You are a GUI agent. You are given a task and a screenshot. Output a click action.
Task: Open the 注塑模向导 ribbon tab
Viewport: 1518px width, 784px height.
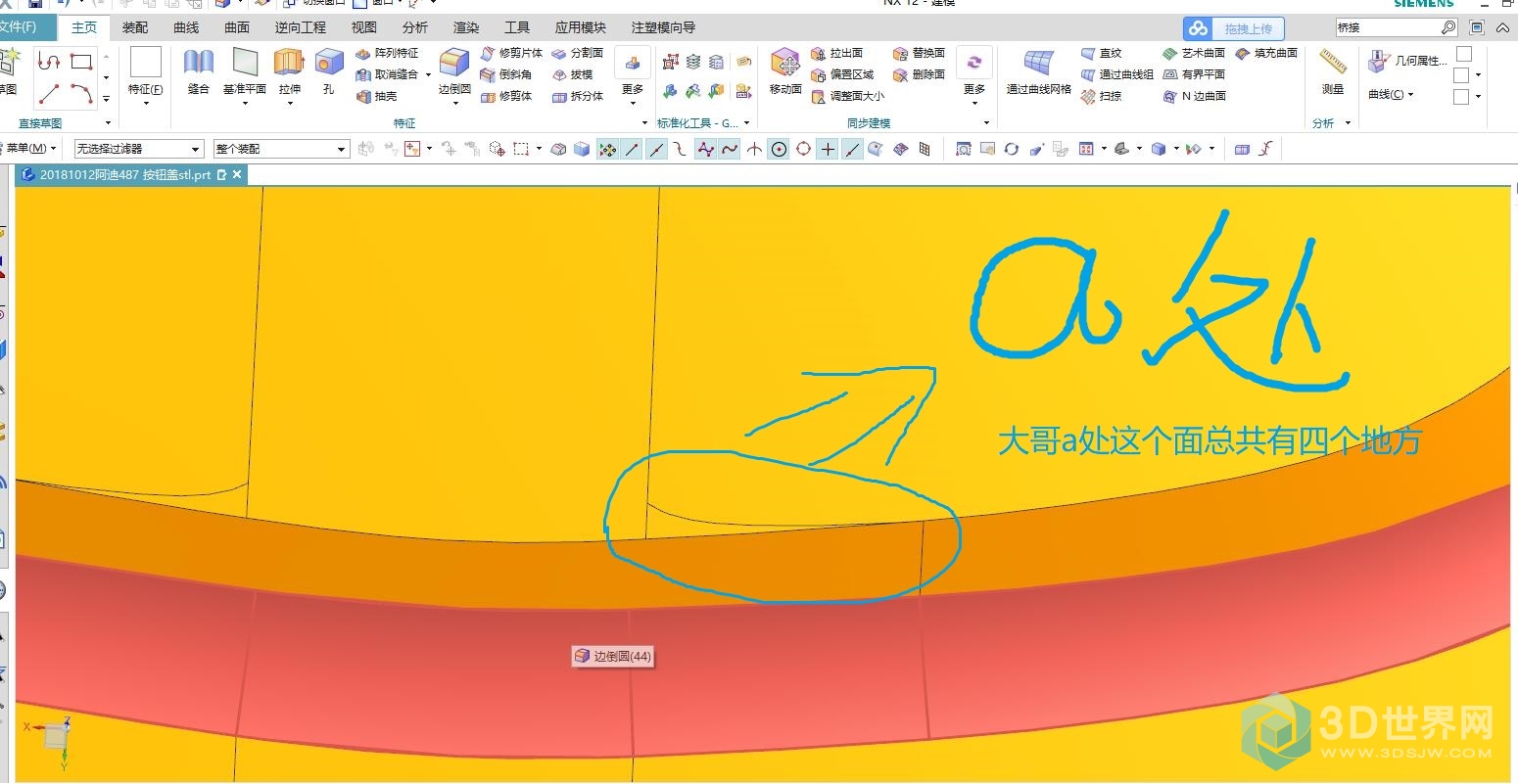663,27
